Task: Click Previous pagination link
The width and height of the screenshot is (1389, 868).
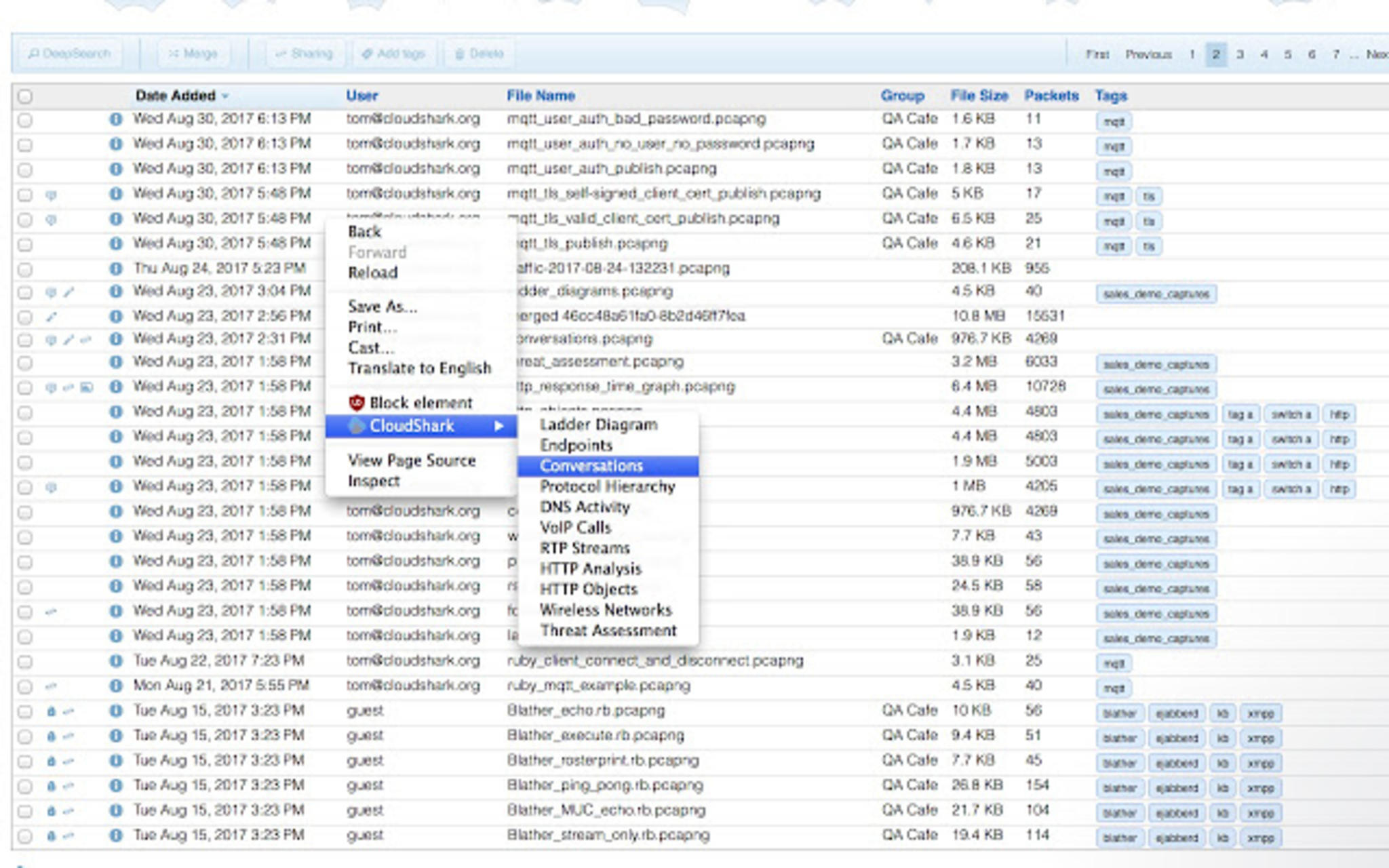Action: click(x=1149, y=54)
